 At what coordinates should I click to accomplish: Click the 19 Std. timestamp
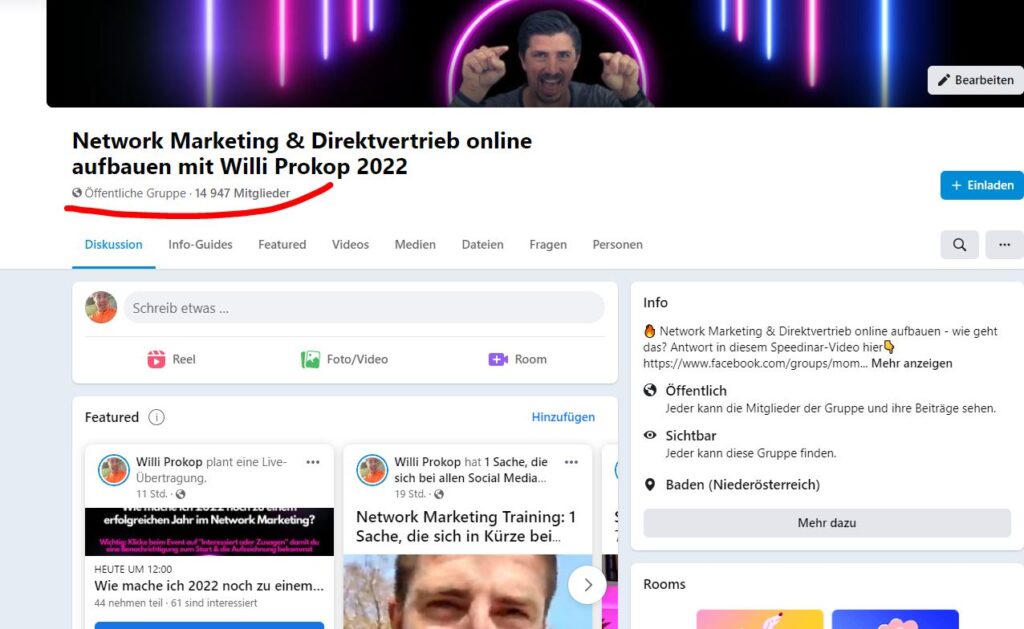[410, 494]
